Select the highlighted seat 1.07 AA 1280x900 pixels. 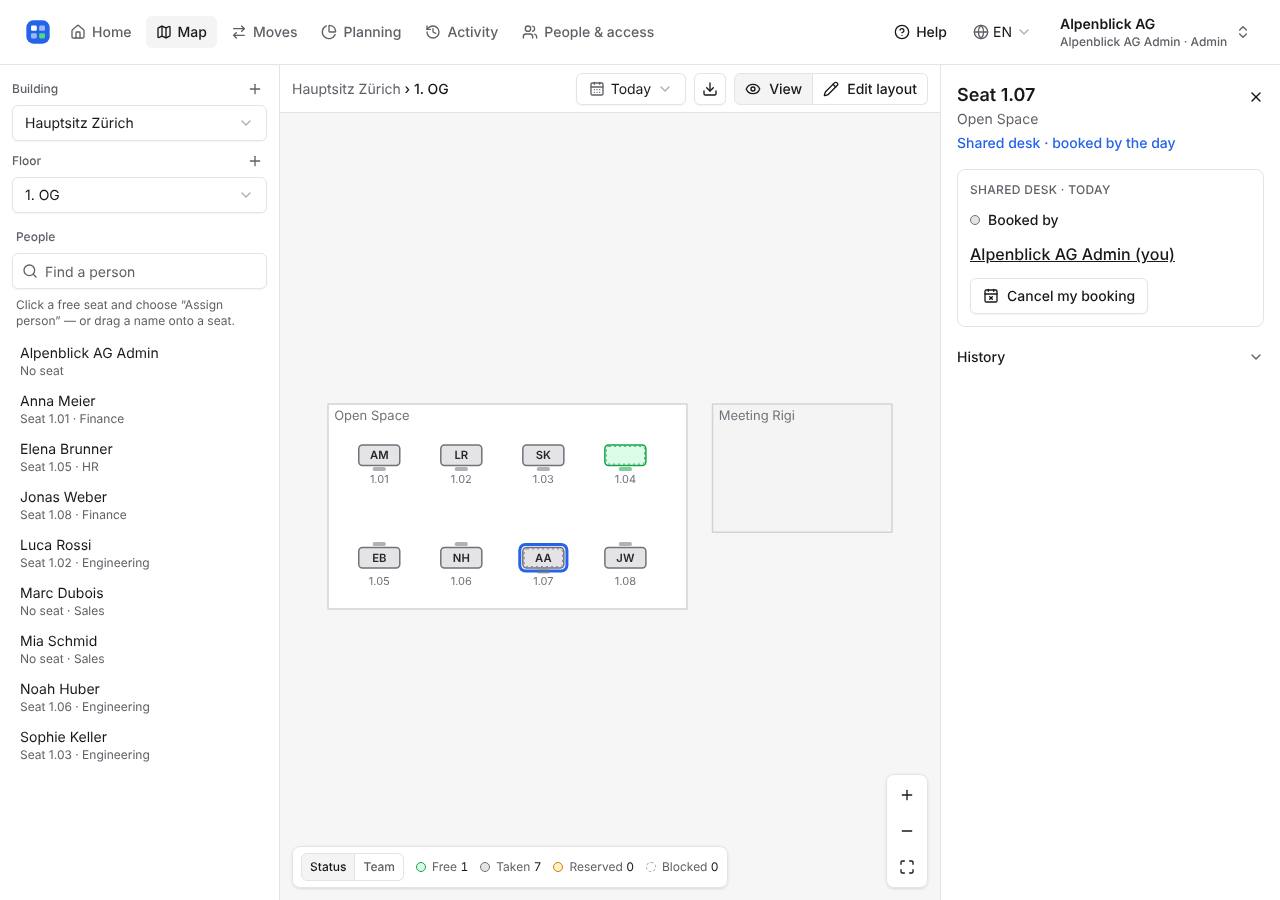click(x=543, y=558)
